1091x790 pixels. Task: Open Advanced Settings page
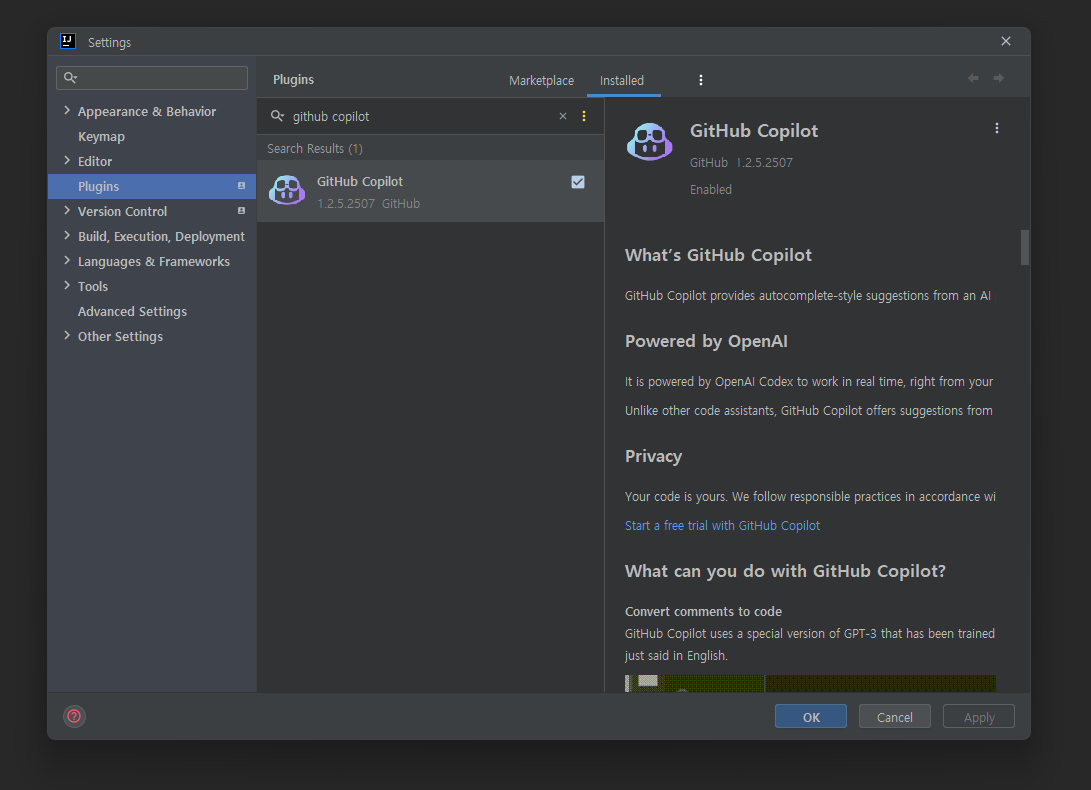pyautogui.click(x=132, y=311)
